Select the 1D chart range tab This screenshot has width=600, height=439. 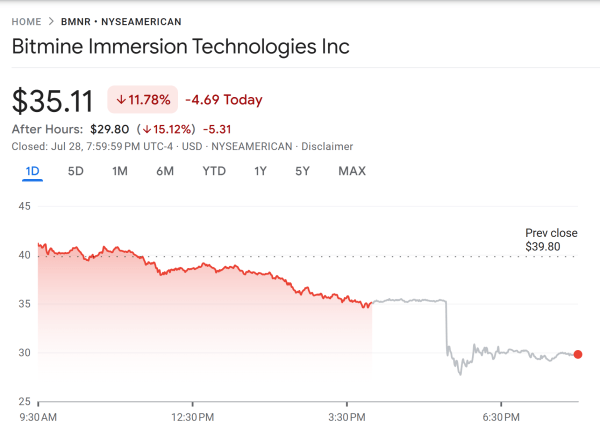click(32, 171)
